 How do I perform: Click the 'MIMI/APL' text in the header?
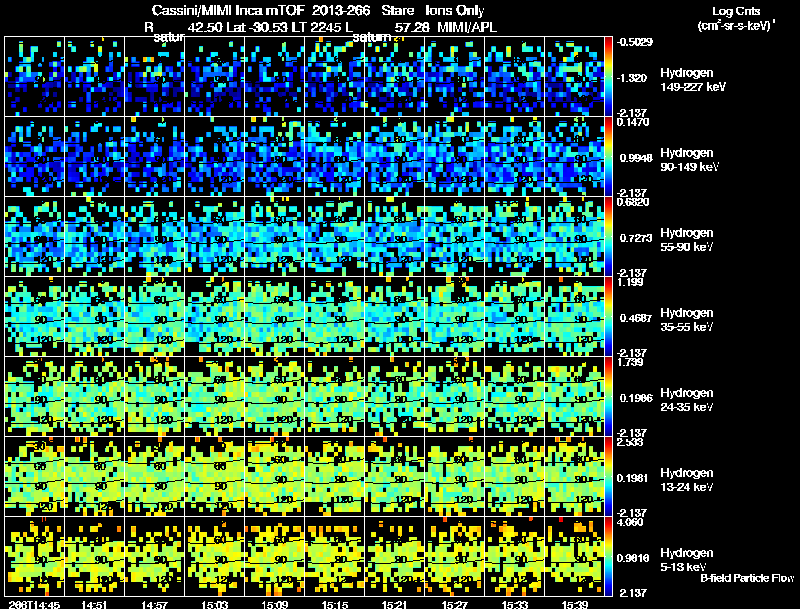[x=467, y=27]
